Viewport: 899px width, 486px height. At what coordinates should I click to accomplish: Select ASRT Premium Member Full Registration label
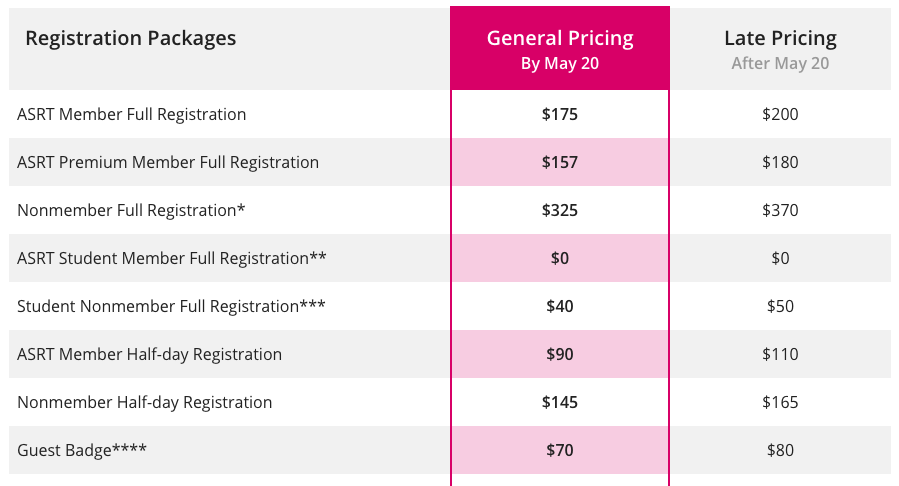pyautogui.click(x=168, y=162)
